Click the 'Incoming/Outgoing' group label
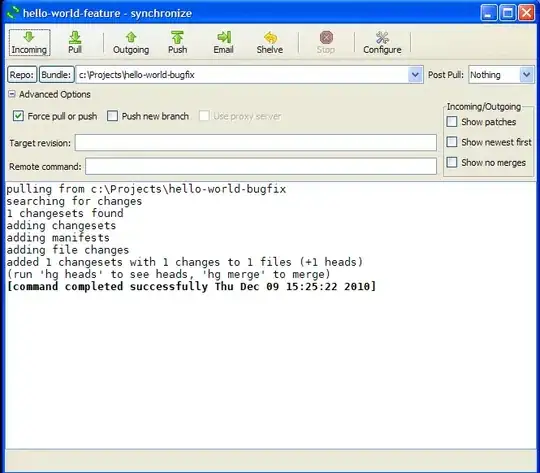Image resolution: width=540 pixels, height=473 pixels. click(x=484, y=107)
